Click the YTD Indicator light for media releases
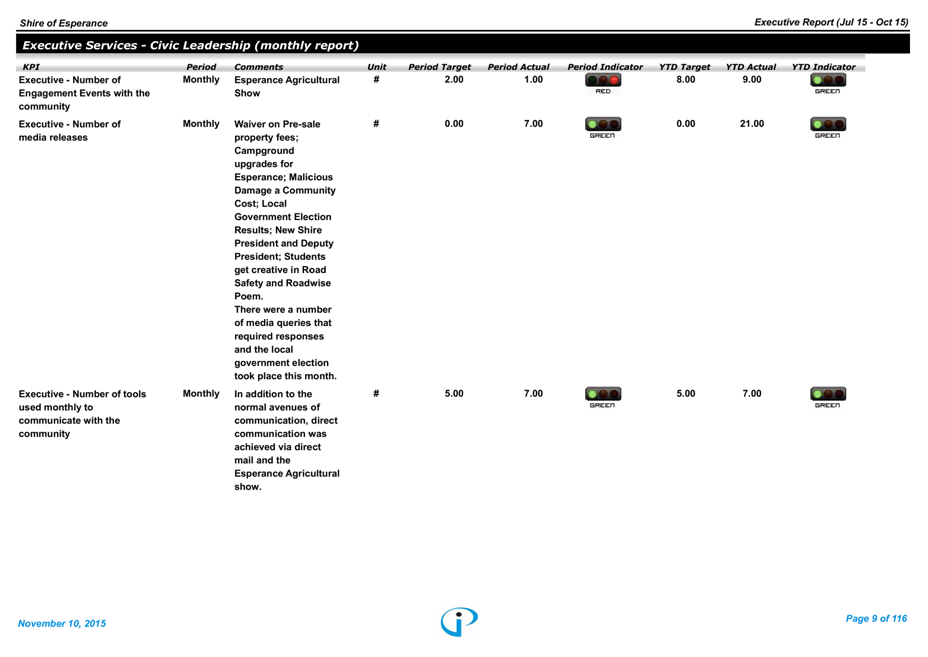Viewport: 928px width, 657px height. [x=827, y=129]
